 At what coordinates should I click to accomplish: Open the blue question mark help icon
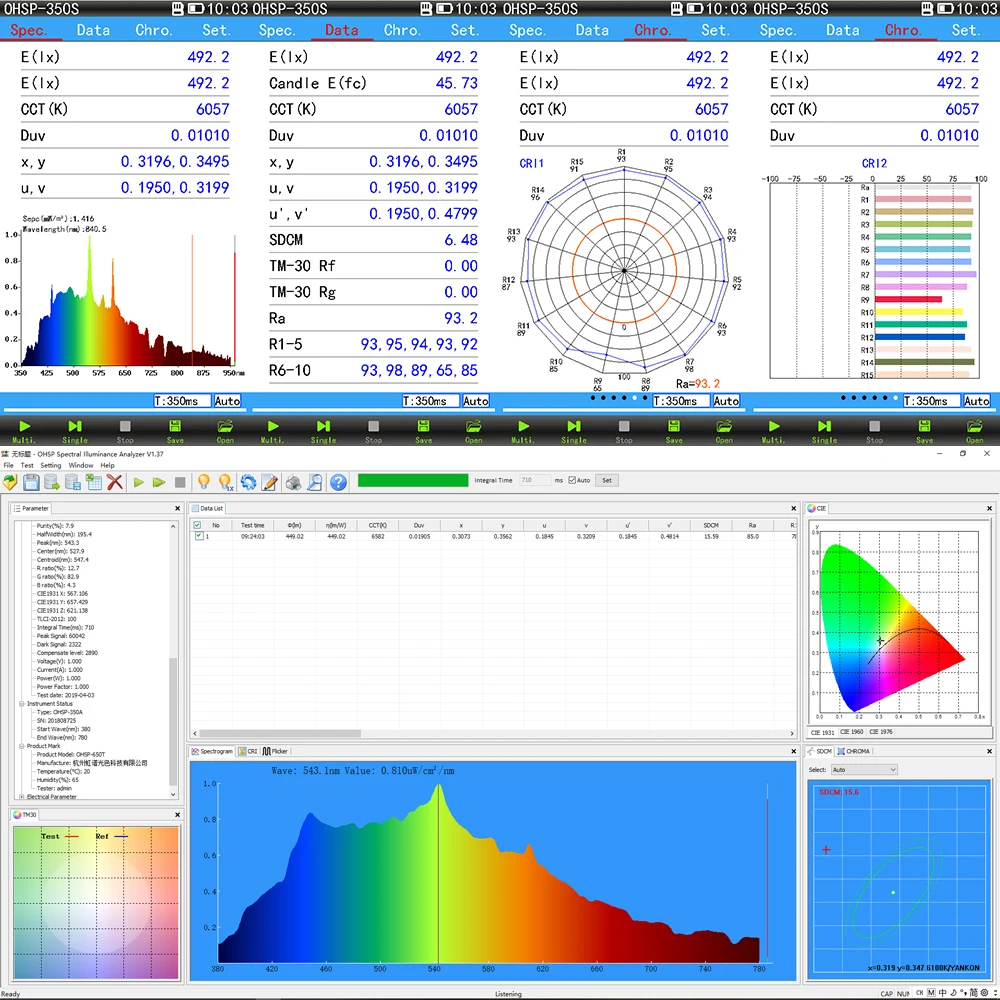coord(338,482)
